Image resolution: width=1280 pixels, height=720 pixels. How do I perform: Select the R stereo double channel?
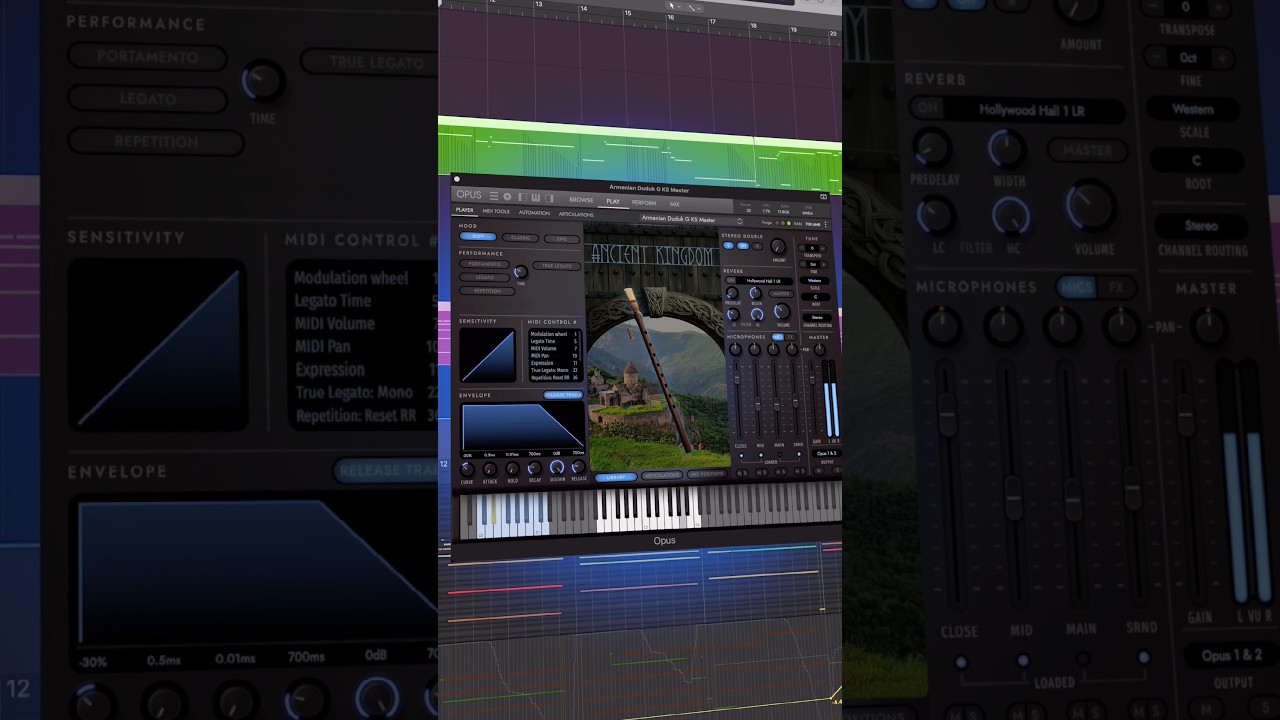click(x=756, y=246)
